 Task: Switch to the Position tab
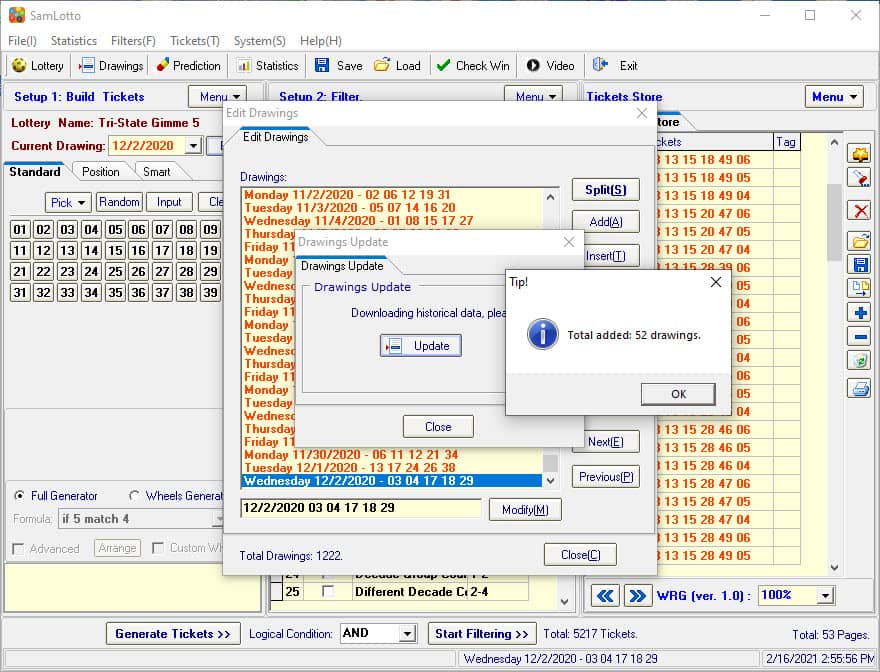tap(100, 172)
